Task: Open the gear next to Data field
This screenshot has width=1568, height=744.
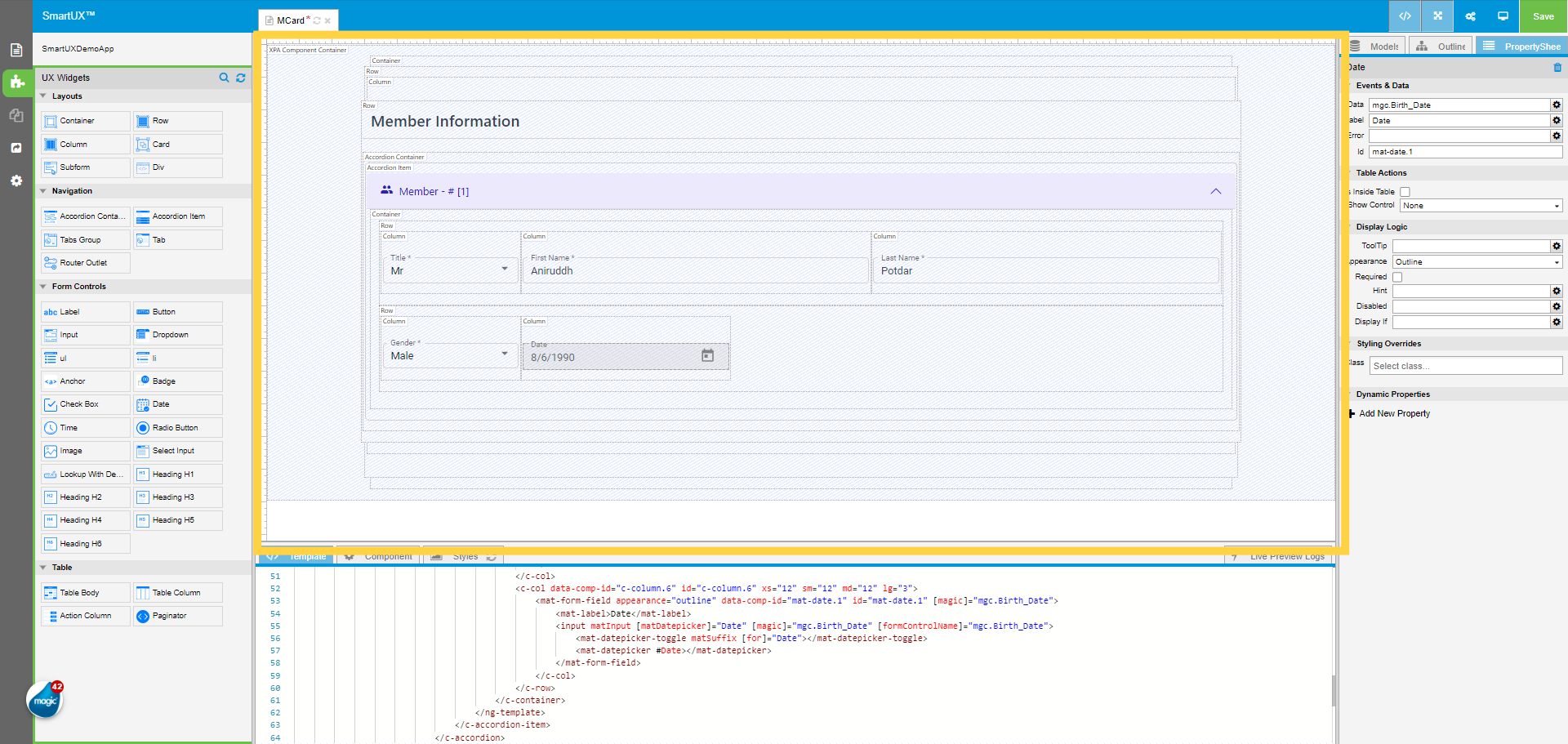Action: [x=1557, y=105]
